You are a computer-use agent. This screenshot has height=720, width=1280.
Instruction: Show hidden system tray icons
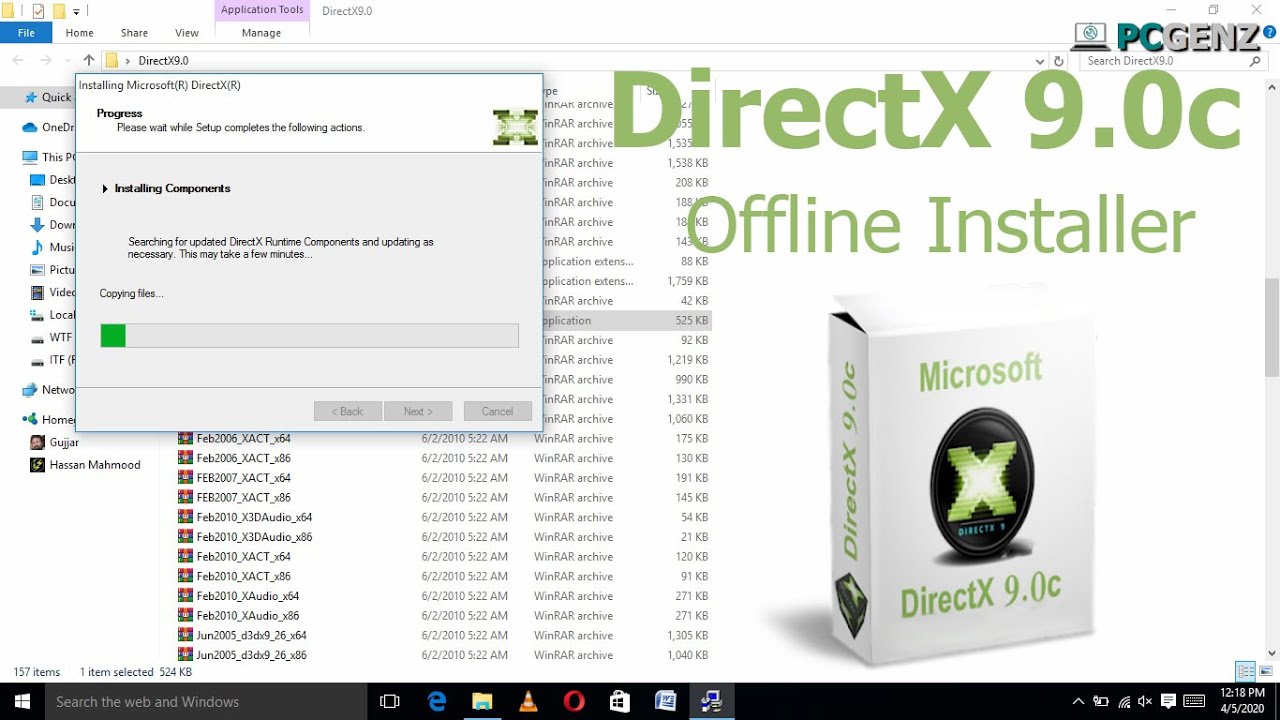click(x=1078, y=702)
